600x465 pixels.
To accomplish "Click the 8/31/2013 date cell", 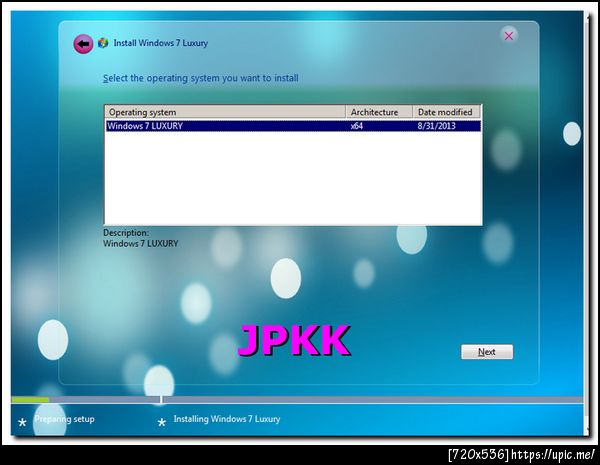I will [x=437, y=126].
